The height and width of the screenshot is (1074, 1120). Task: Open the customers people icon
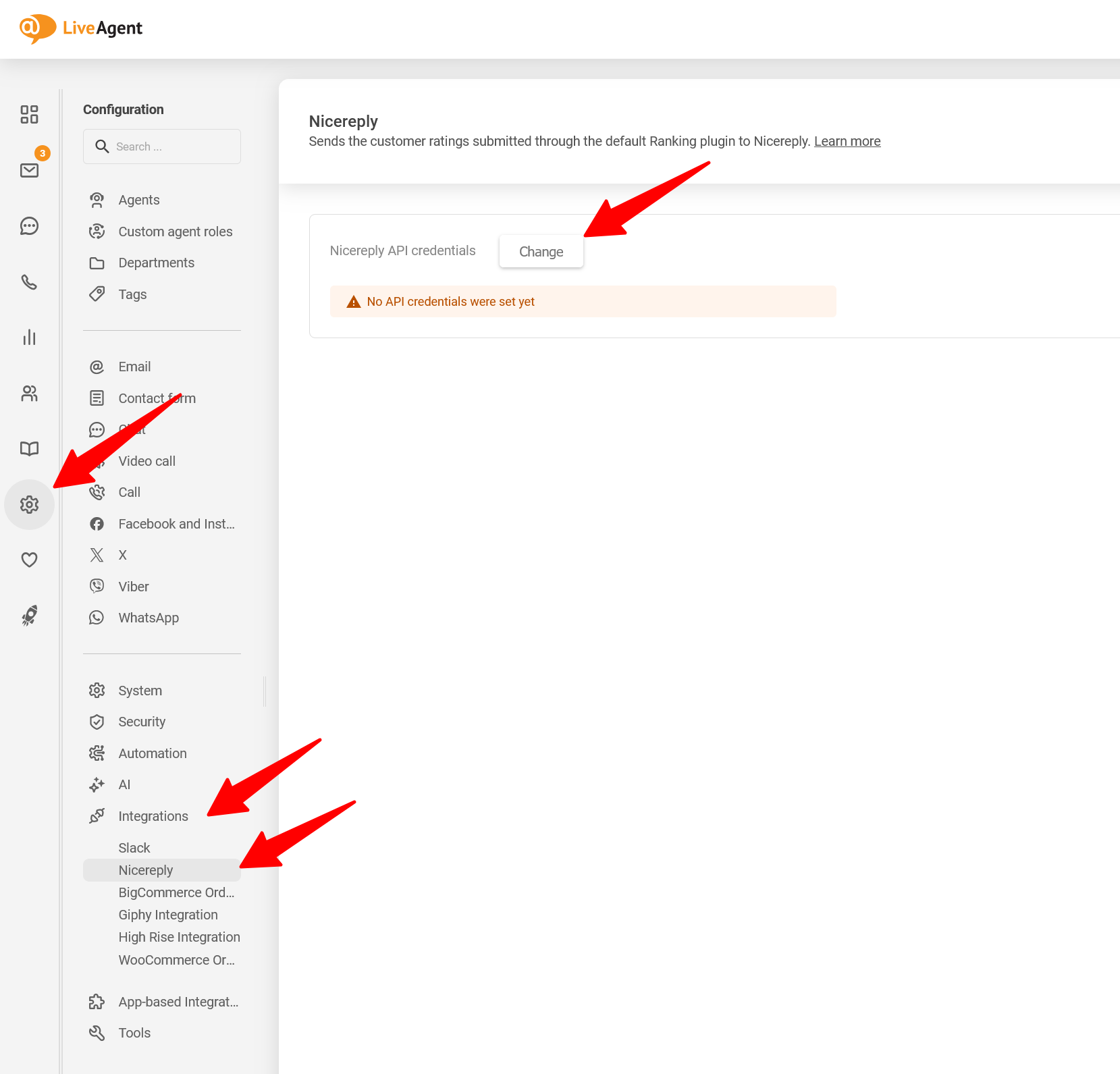click(x=29, y=394)
